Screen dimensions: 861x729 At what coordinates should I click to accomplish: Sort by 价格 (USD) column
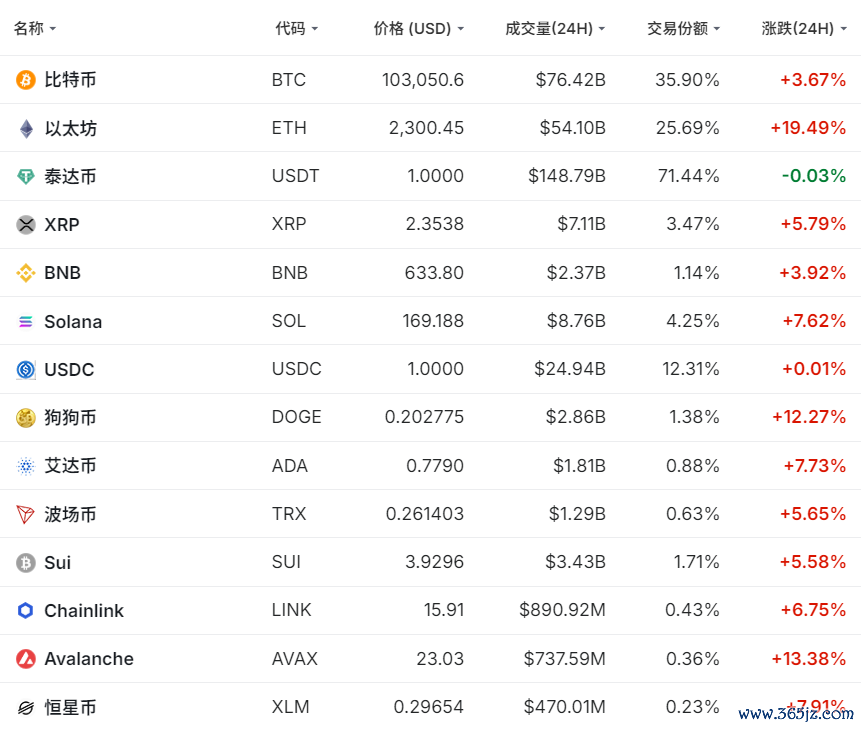418,29
